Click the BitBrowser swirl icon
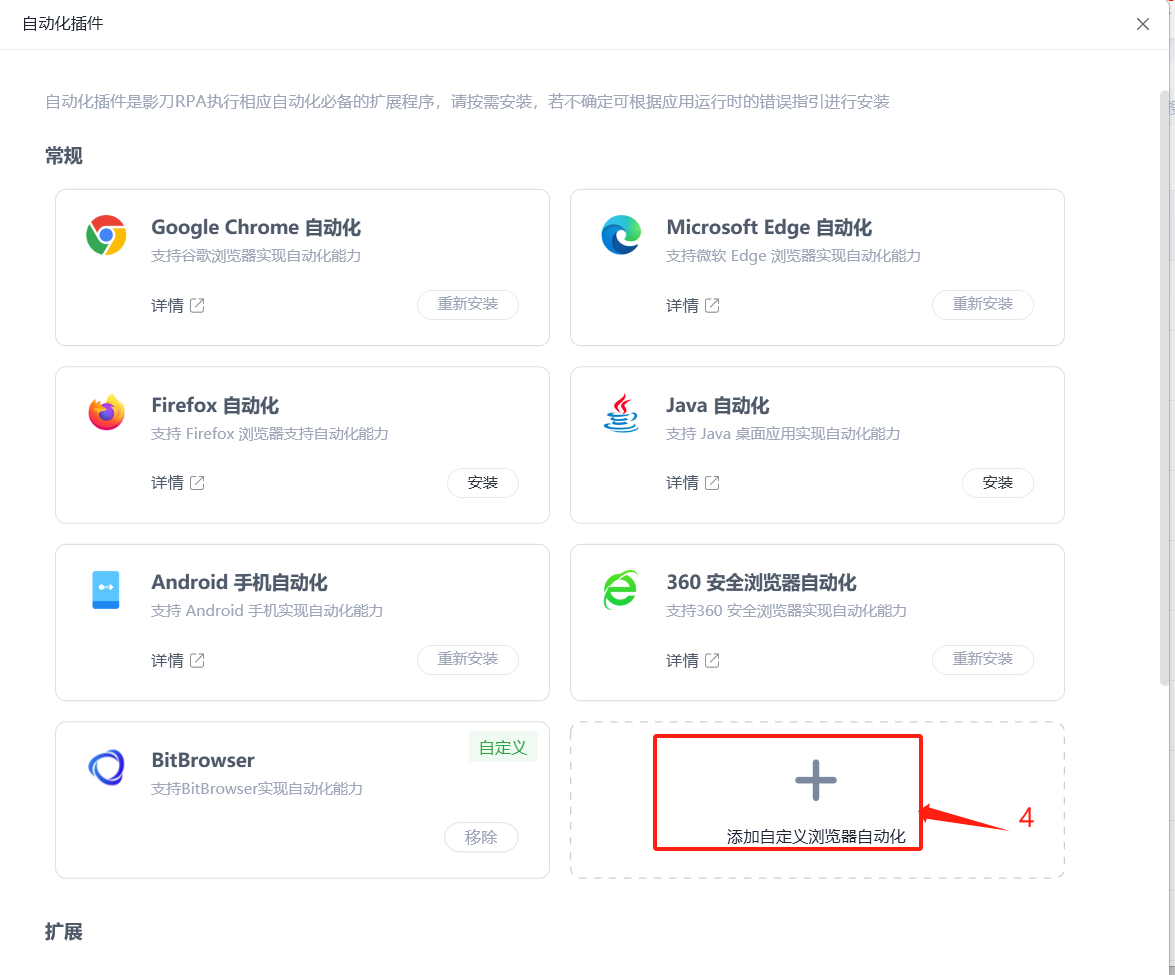 tap(105, 768)
